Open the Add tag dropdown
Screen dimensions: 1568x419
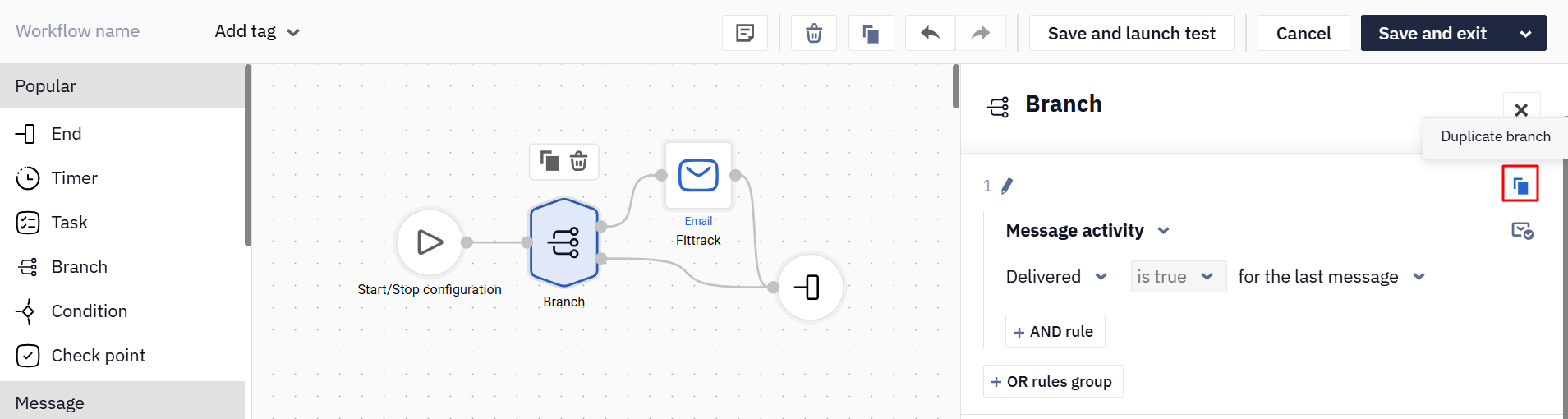tap(257, 31)
